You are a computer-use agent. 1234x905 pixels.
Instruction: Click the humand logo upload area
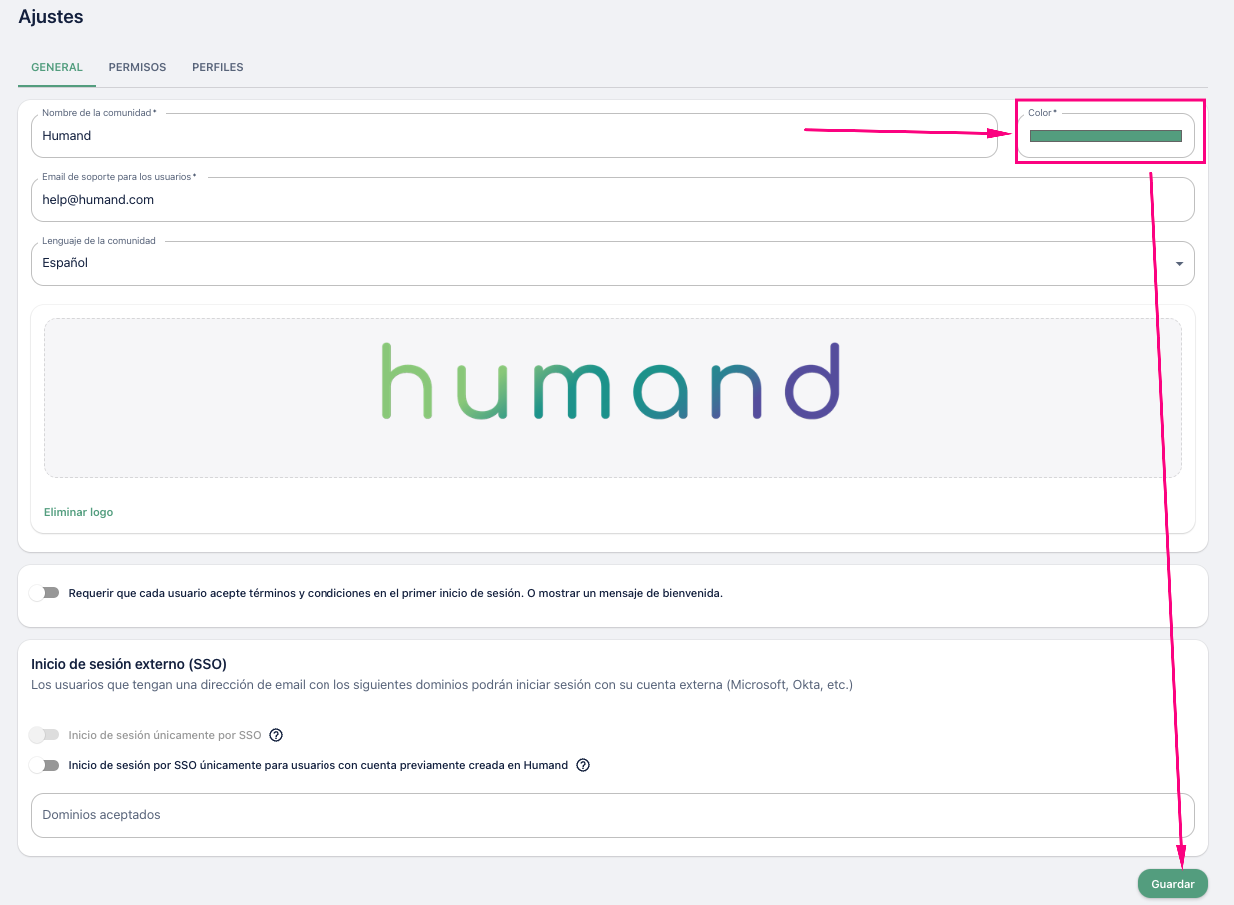coord(613,398)
